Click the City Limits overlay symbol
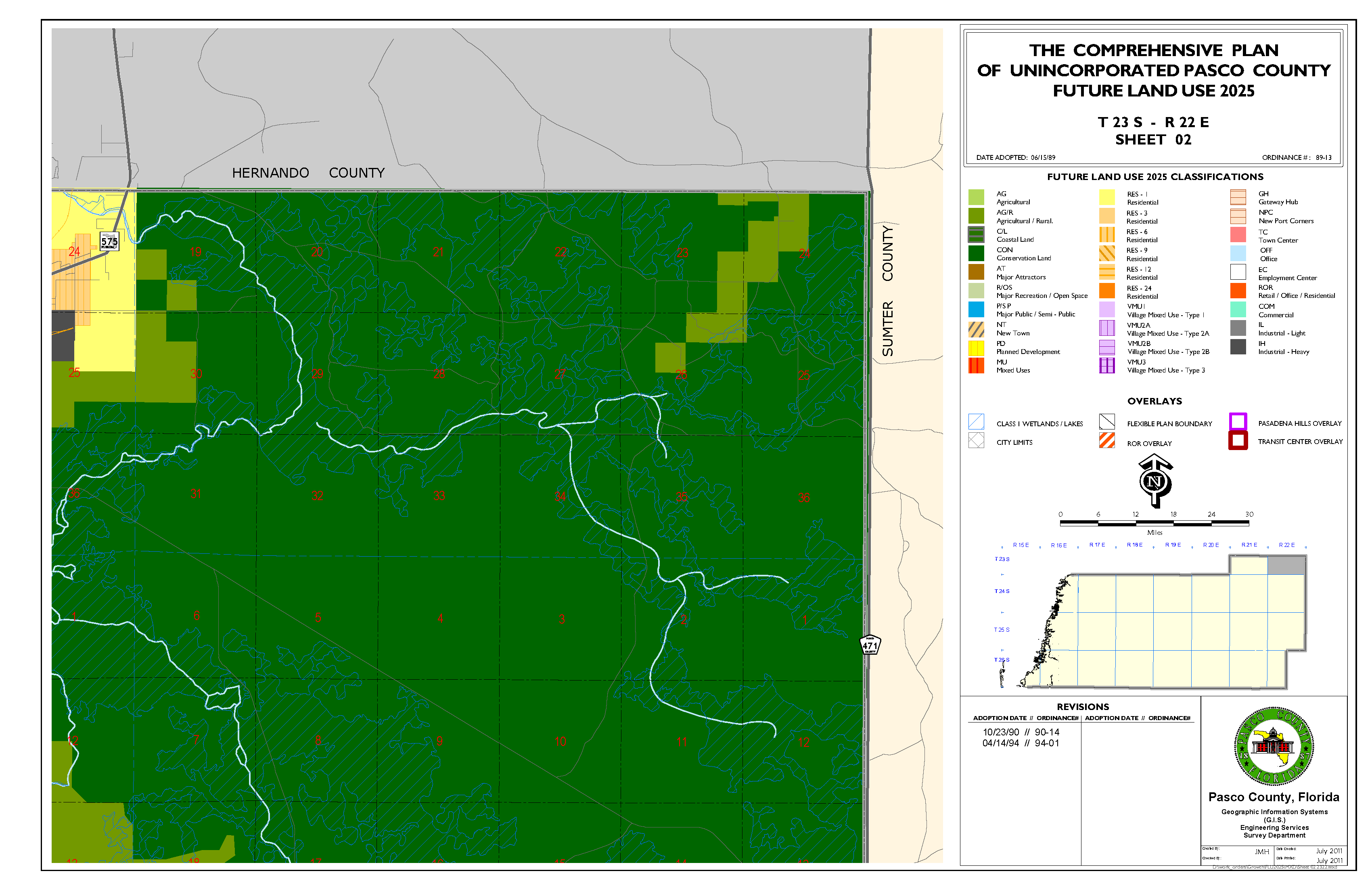 [976, 441]
